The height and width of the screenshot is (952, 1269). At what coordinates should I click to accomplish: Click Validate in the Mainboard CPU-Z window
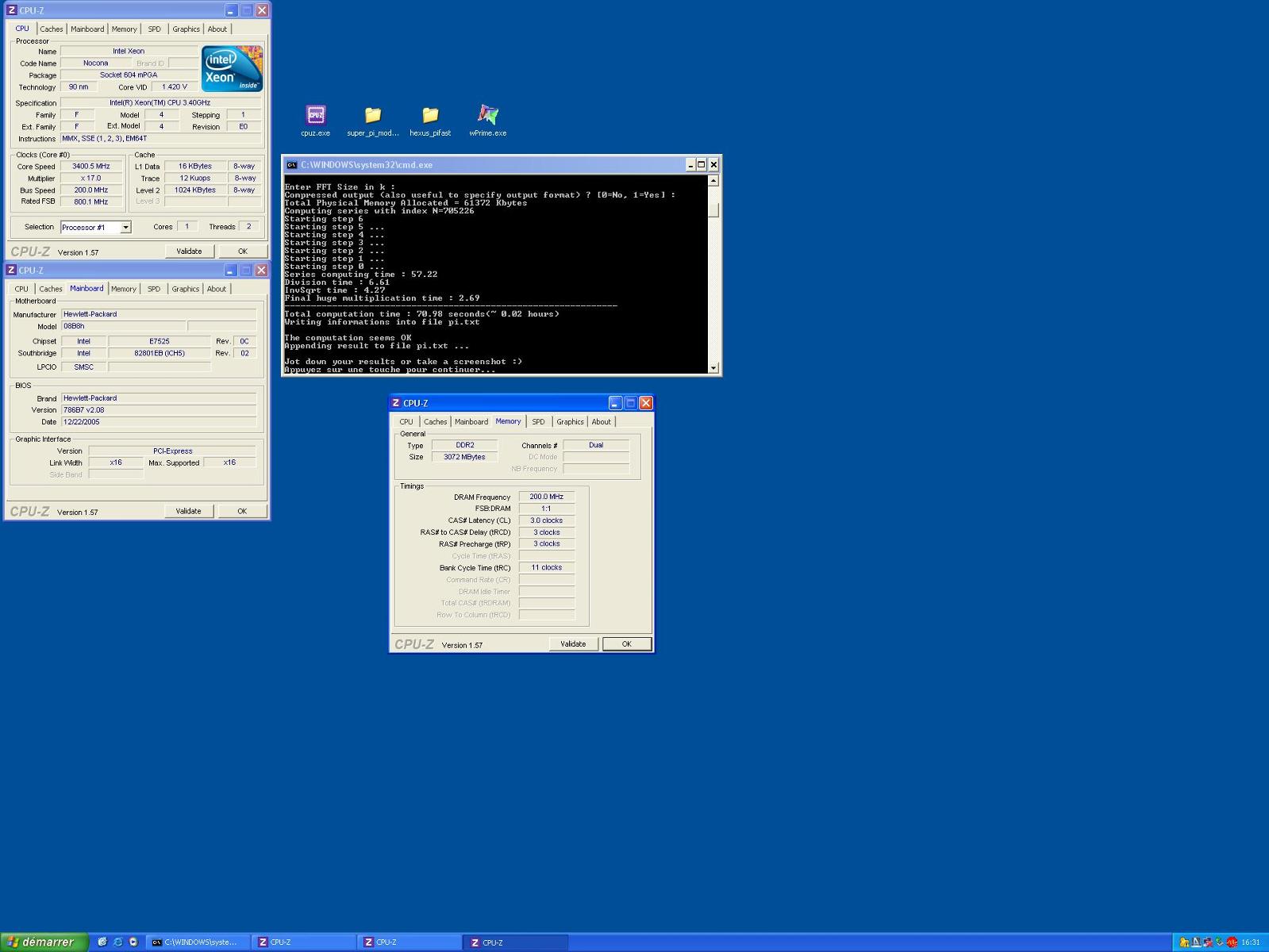point(189,511)
